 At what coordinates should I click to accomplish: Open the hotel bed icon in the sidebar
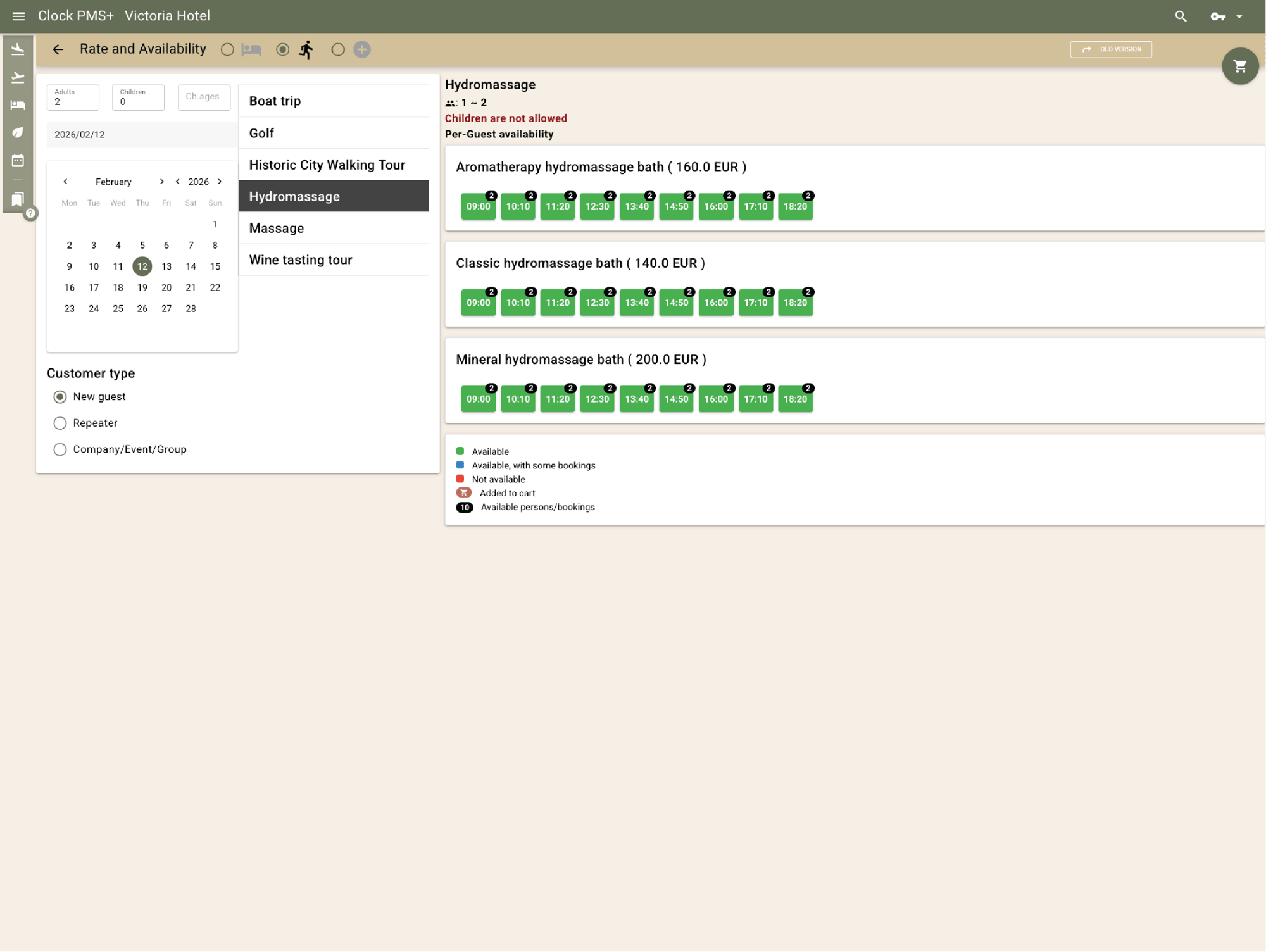click(17, 104)
